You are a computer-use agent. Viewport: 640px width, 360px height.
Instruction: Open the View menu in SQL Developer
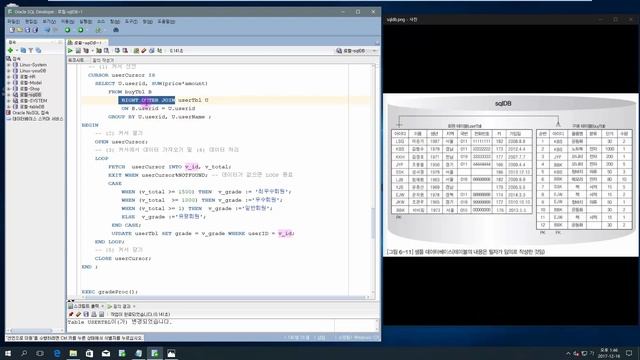pos(49,21)
